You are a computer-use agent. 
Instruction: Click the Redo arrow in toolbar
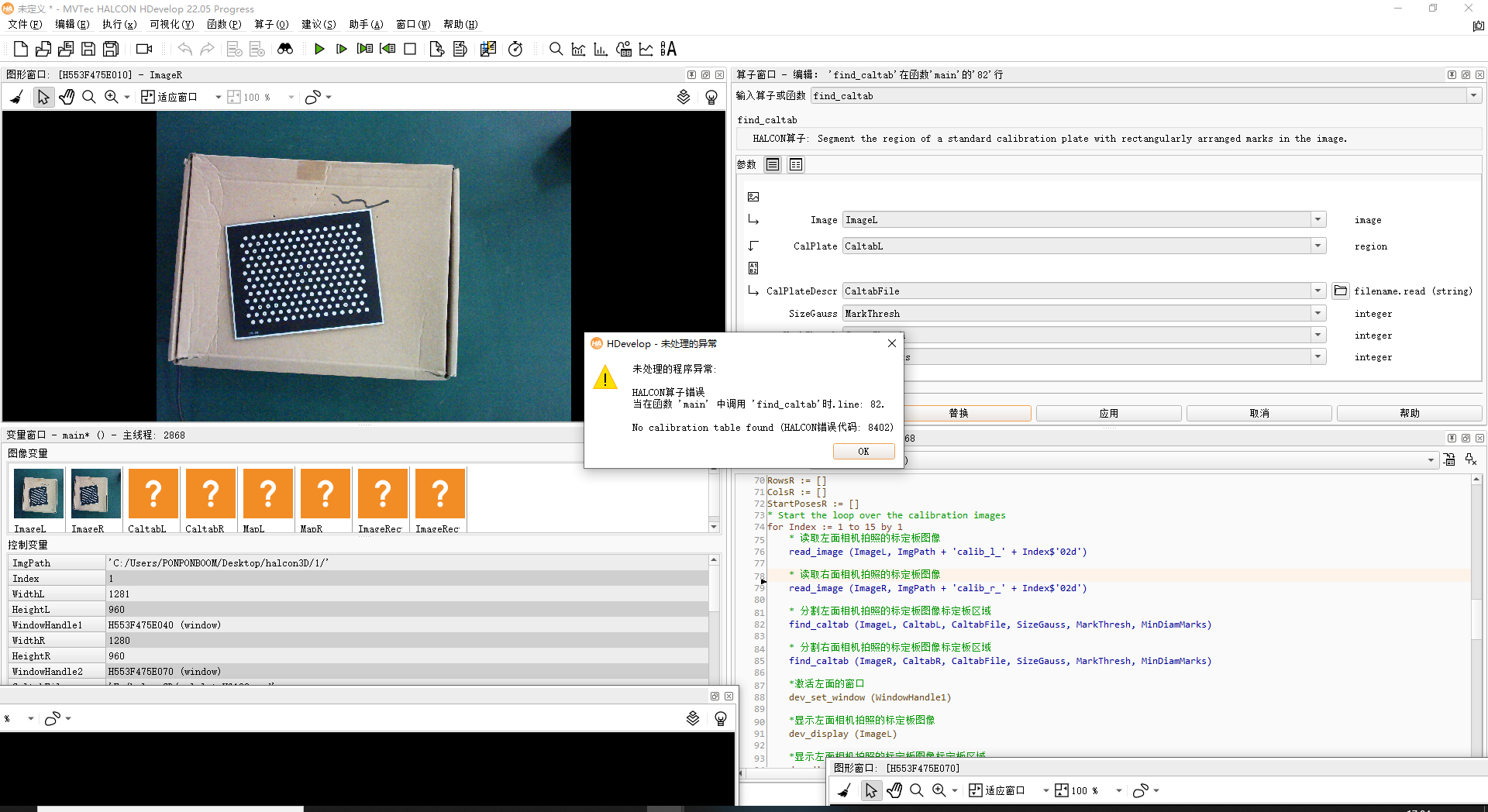[207, 49]
